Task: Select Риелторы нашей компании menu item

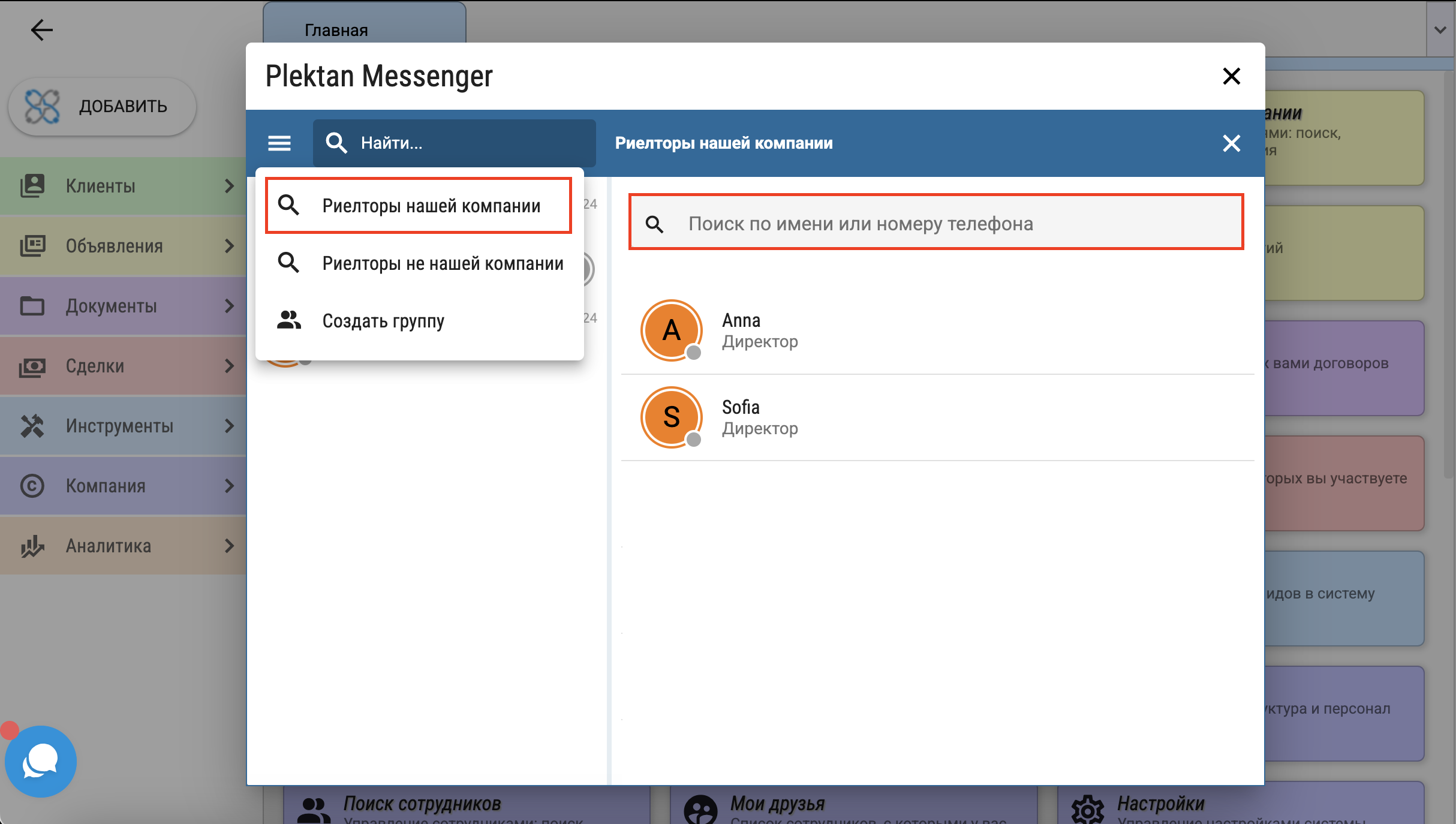Action: [x=419, y=205]
